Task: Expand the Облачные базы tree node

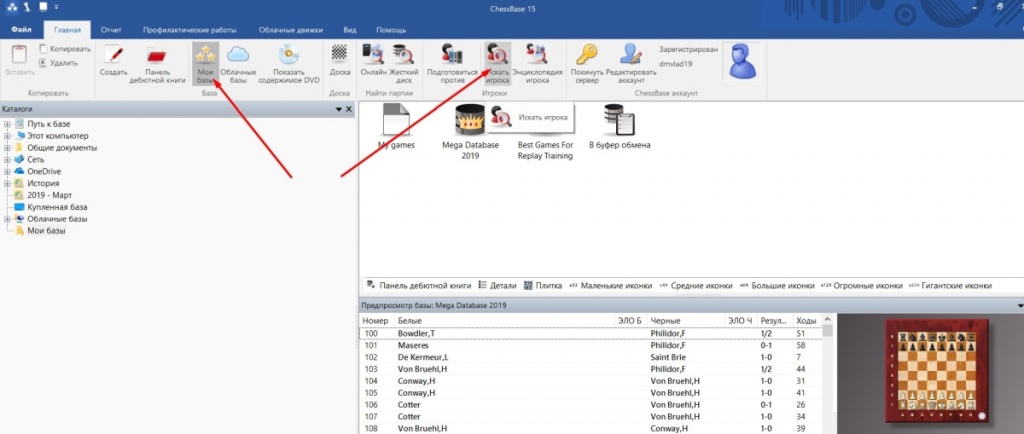Action: point(7,219)
